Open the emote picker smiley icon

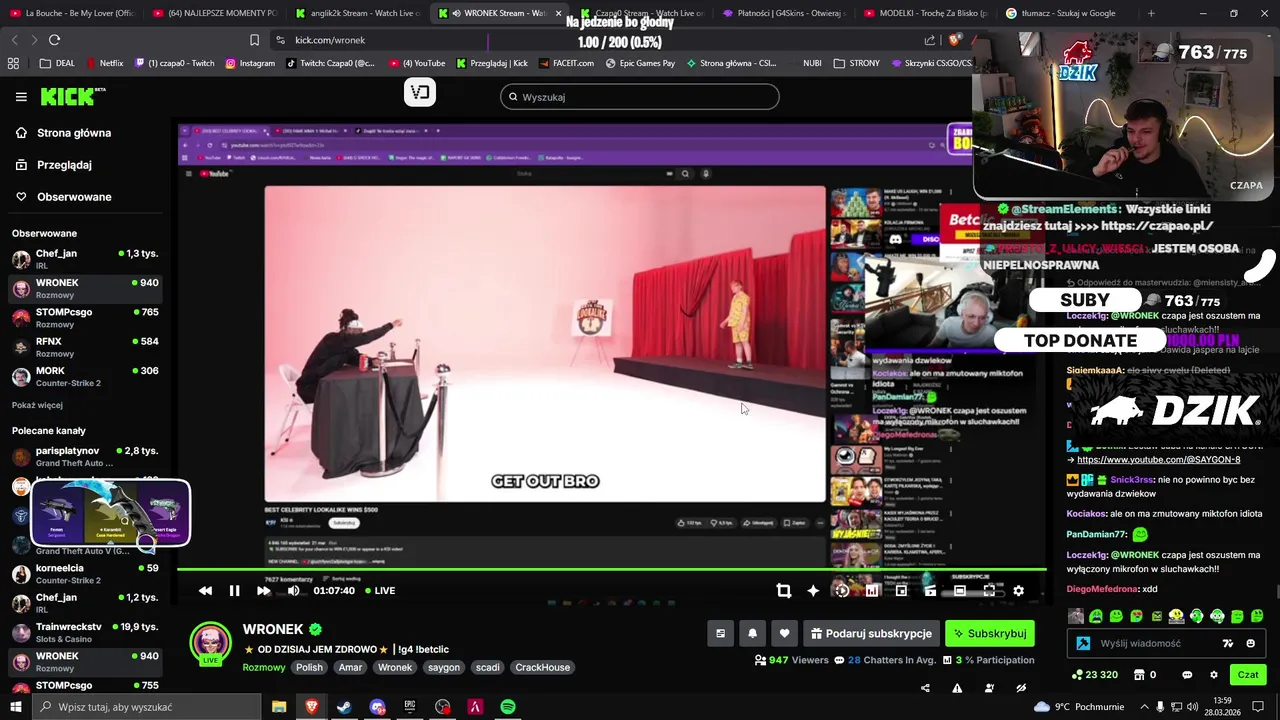(1250, 644)
